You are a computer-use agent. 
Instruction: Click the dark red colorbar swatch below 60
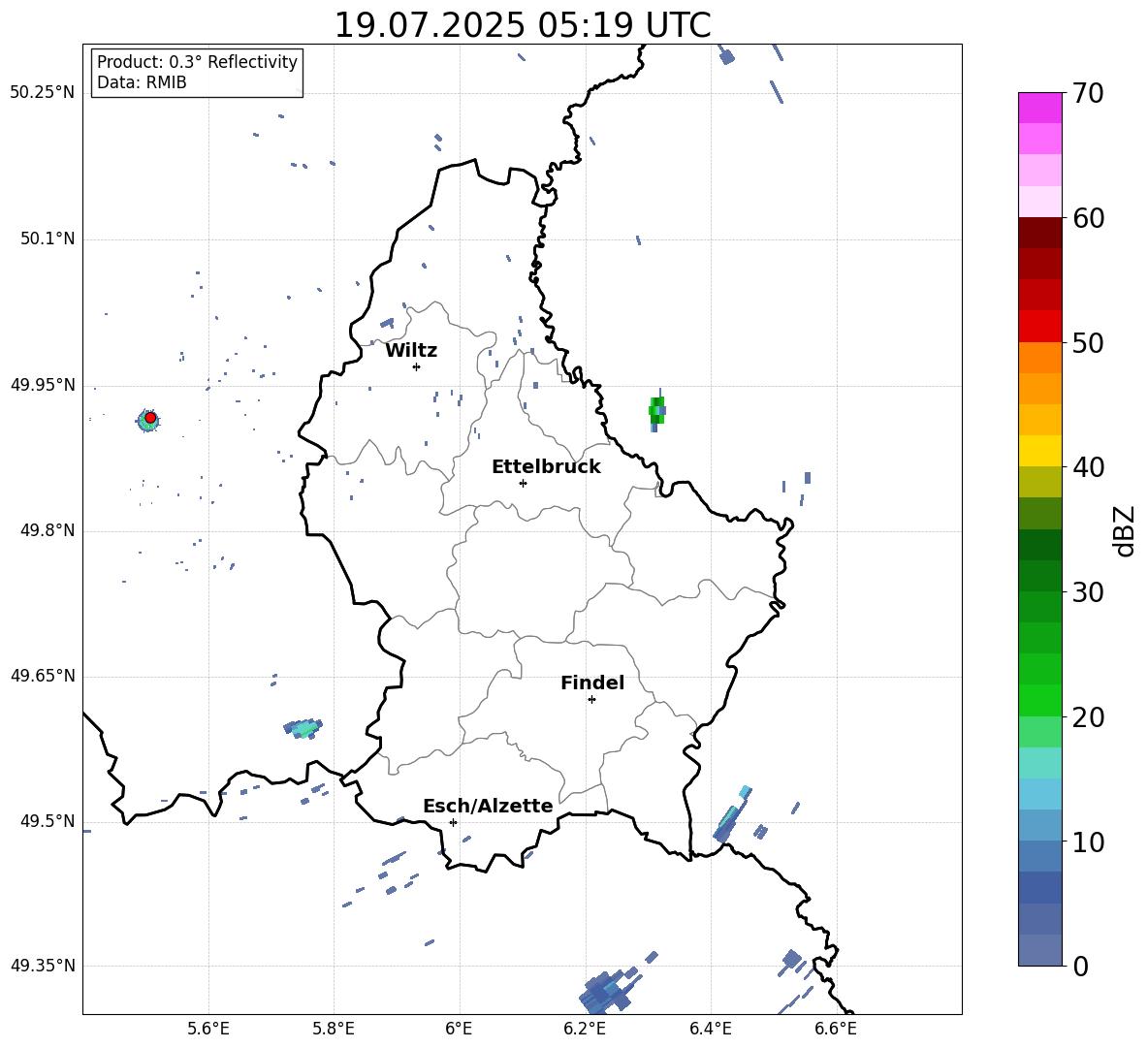[x=1039, y=233]
